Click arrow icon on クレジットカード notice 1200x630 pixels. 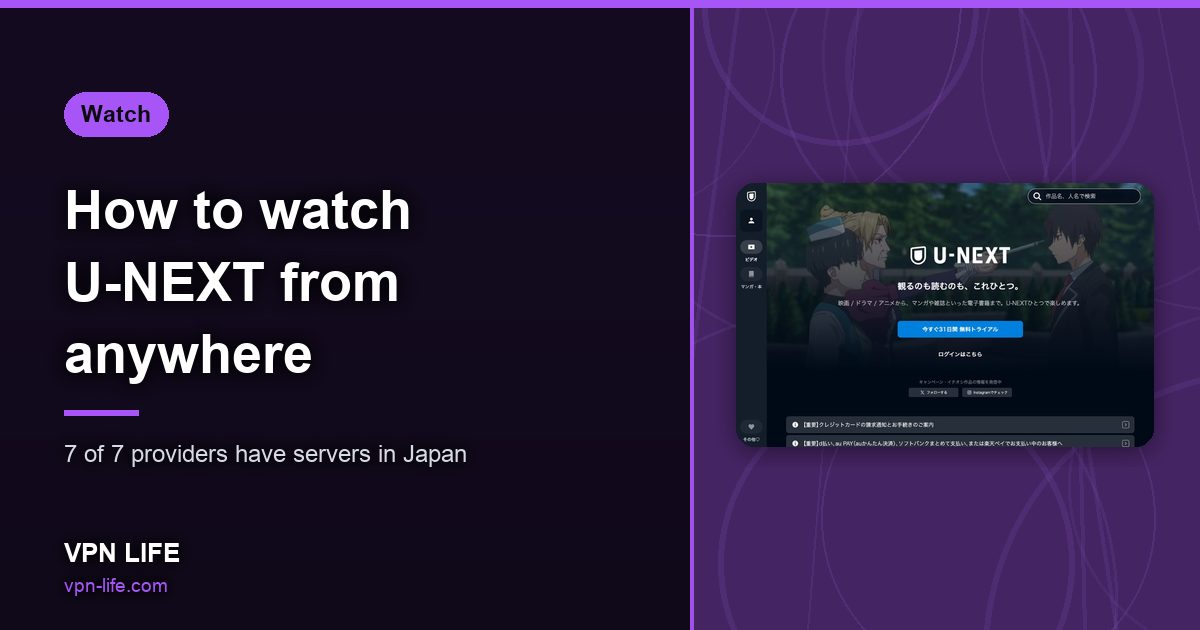[x=1125, y=425]
